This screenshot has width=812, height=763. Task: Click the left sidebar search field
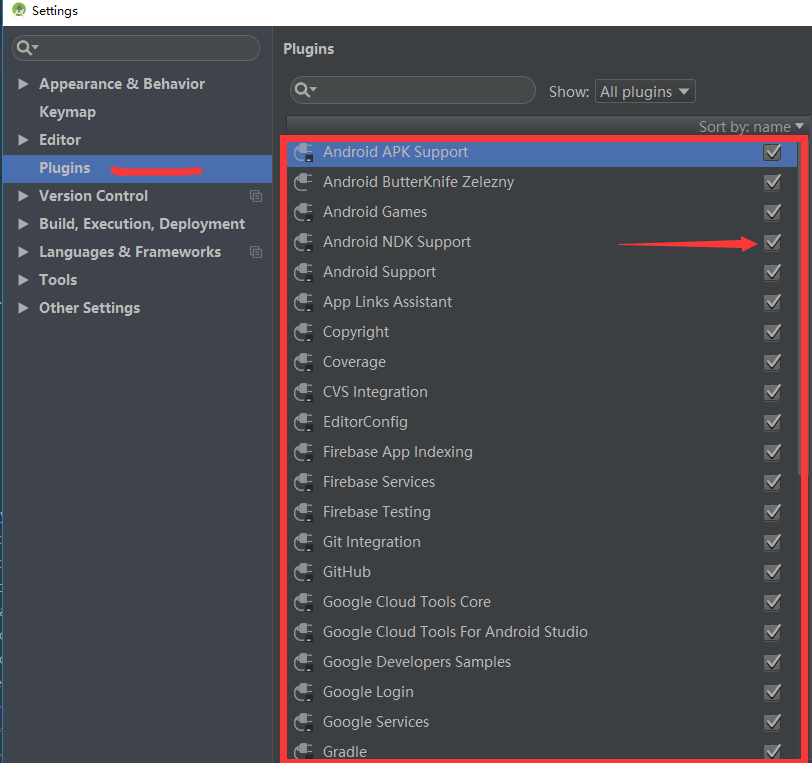(136, 47)
